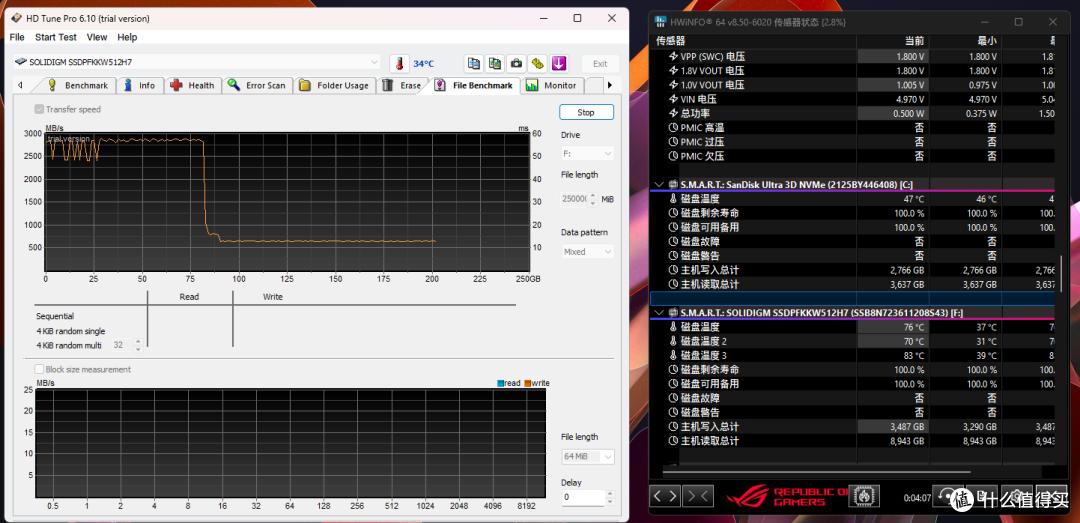
Task: Copy results as text using first toolbar icon
Action: (473, 63)
